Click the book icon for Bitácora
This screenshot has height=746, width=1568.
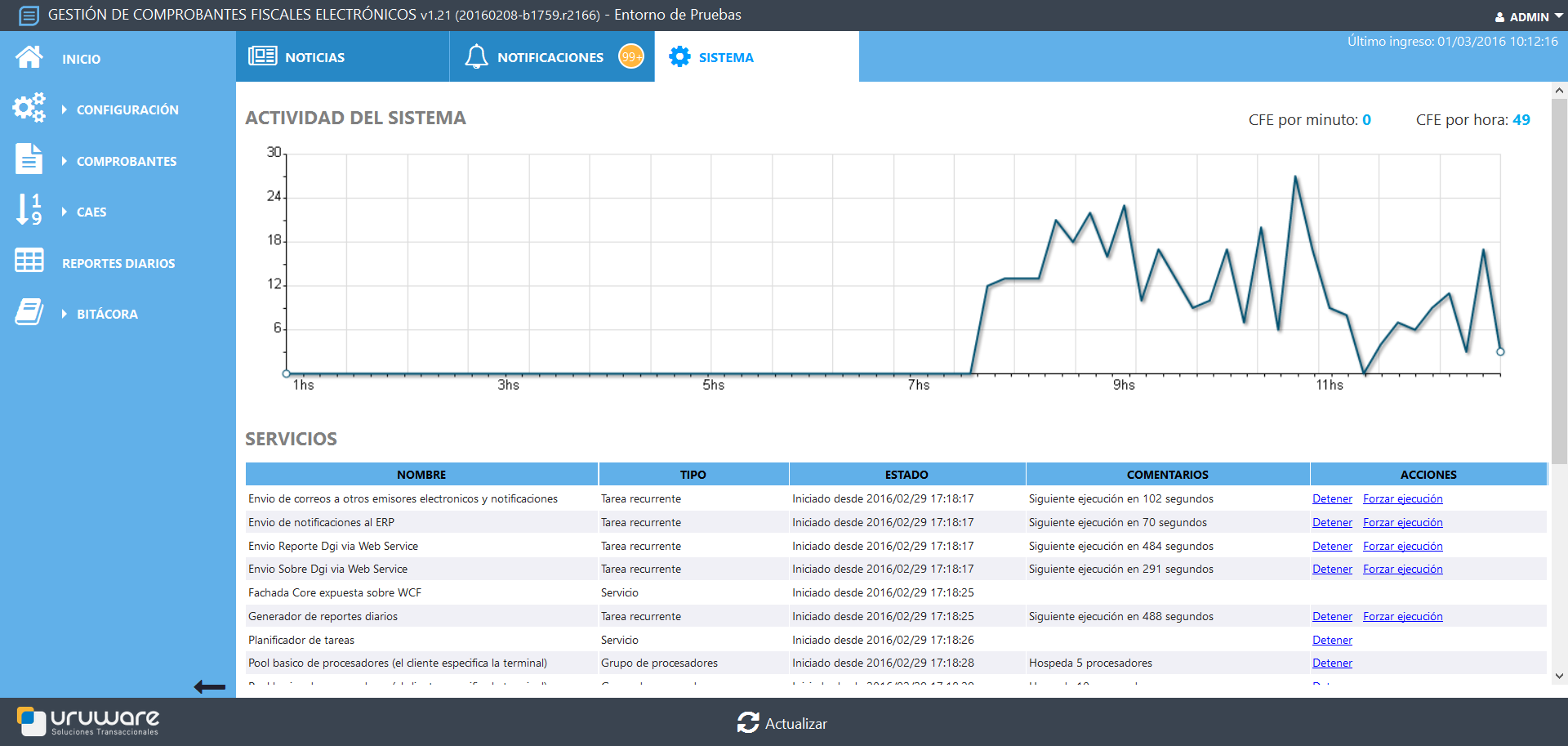[29, 312]
